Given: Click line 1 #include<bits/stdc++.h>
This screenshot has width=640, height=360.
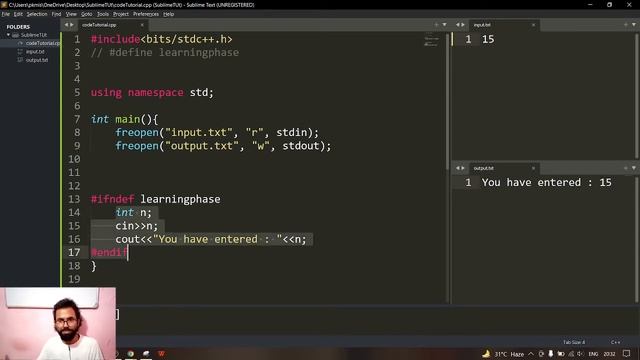Looking at the screenshot, I should click(x=162, y=39).
